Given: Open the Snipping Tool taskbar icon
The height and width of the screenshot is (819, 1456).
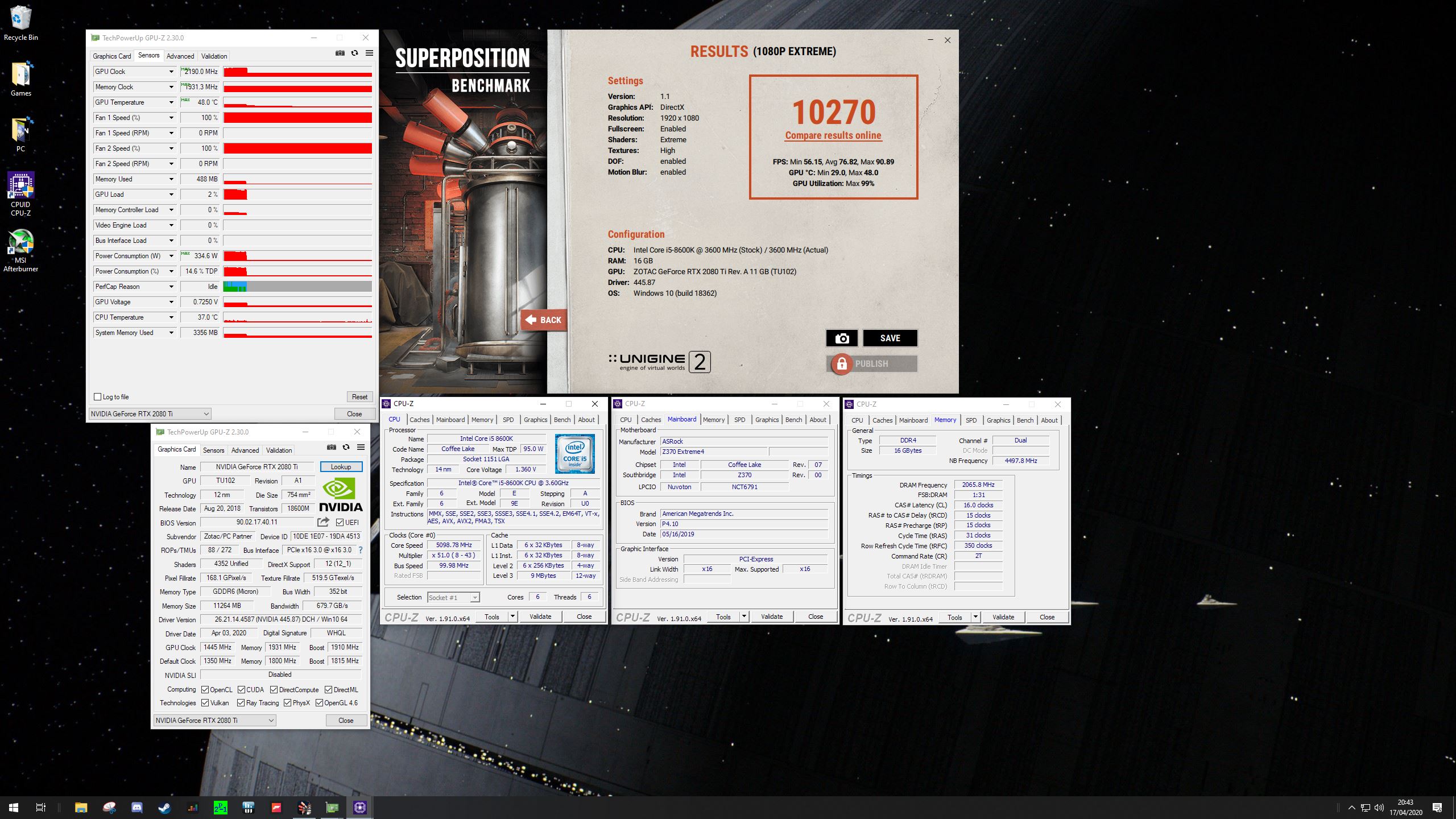Looking at the screenshot, I should [x=109, y=808].
